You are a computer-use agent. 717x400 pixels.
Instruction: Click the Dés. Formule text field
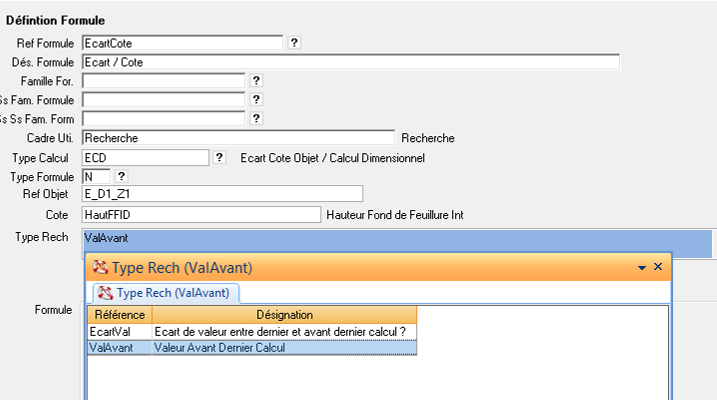[x=350, y=62]
